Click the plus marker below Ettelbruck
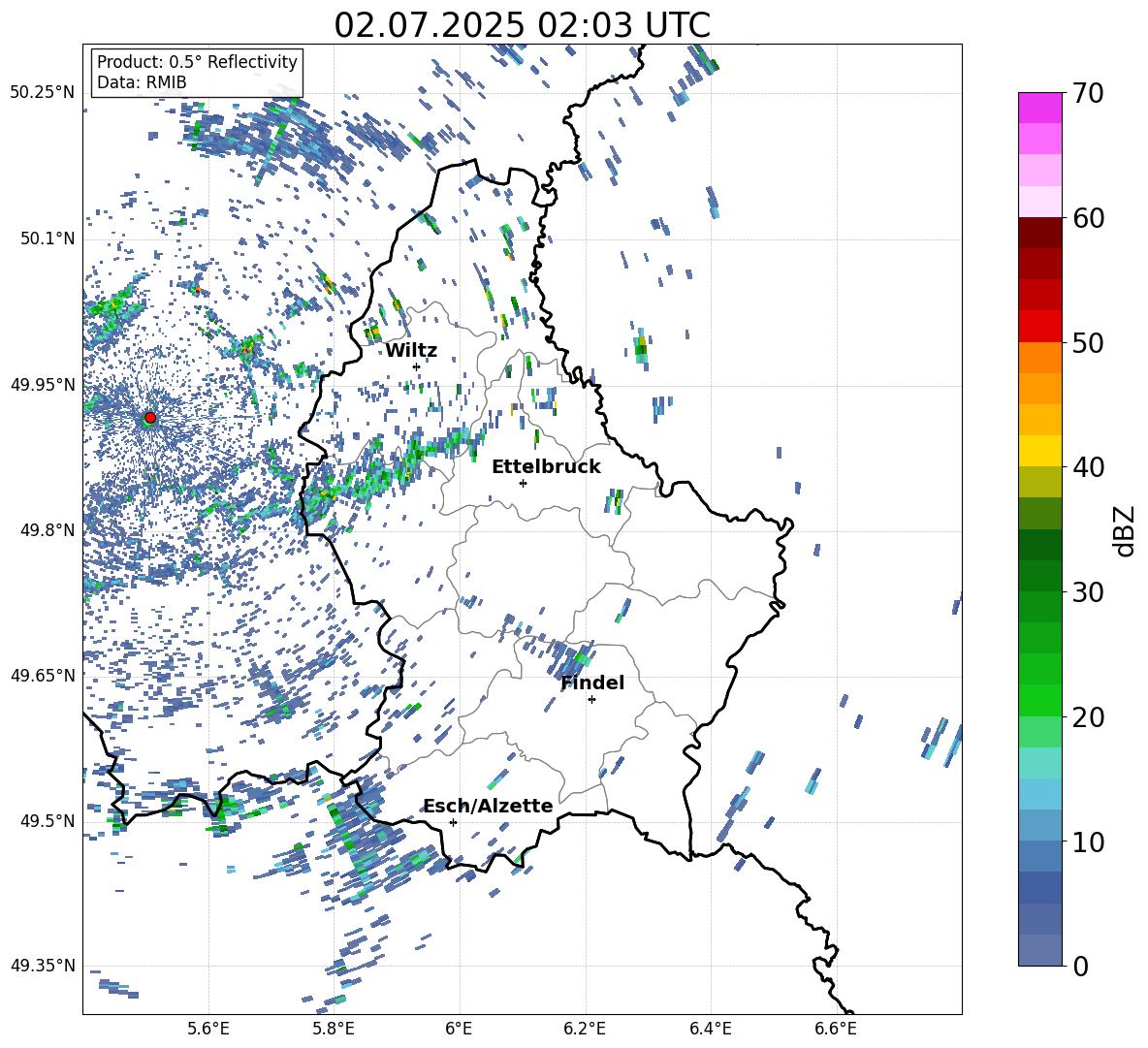This screenshot has height=1048, width=1148. pyautogui.click(x=523, y=483)
